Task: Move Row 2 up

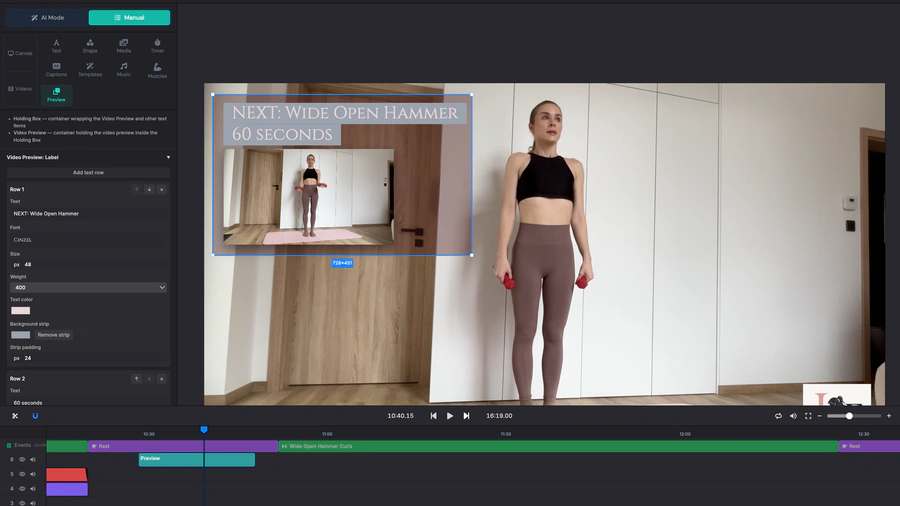Action: point(137,379)
